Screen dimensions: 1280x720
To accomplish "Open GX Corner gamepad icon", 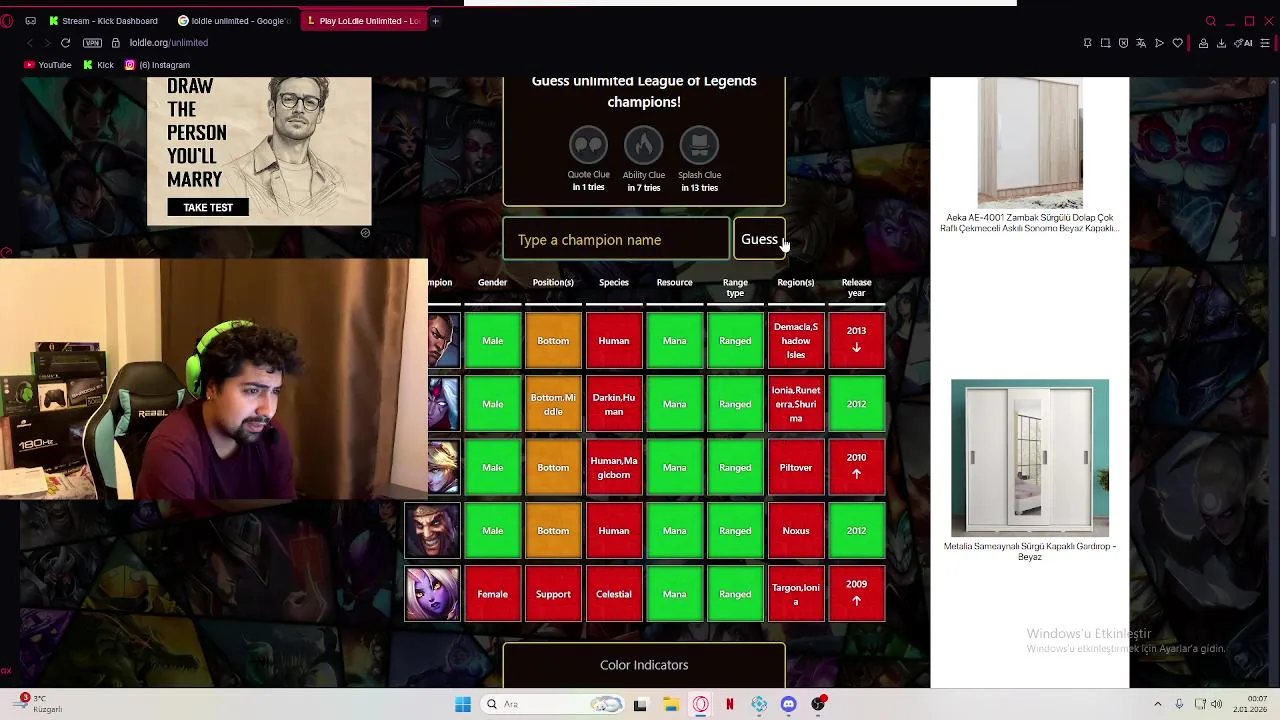I will (30, 20).
